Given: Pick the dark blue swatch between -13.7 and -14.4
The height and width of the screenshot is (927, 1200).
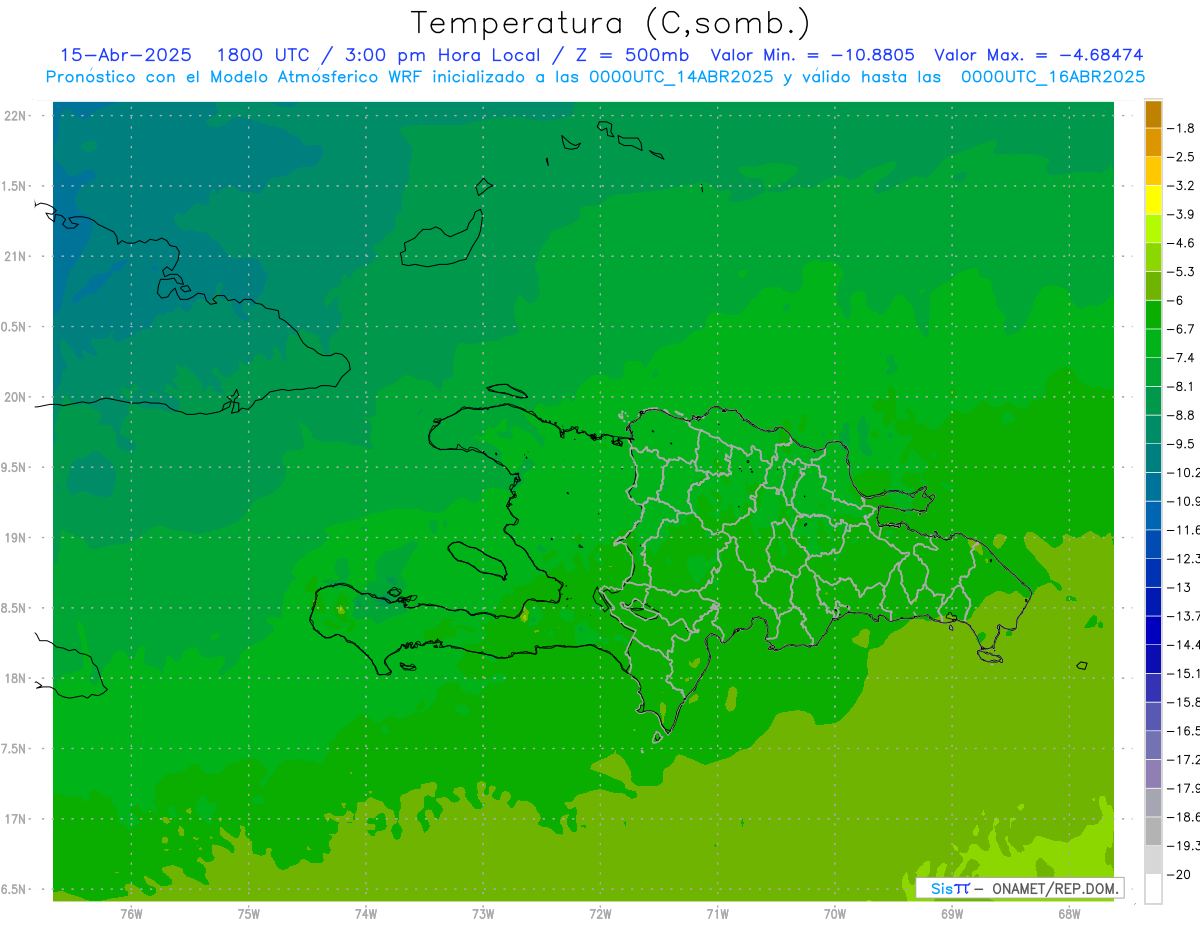Looking at the screenshot, I should pyautogui.click(x=1153, y=630).
